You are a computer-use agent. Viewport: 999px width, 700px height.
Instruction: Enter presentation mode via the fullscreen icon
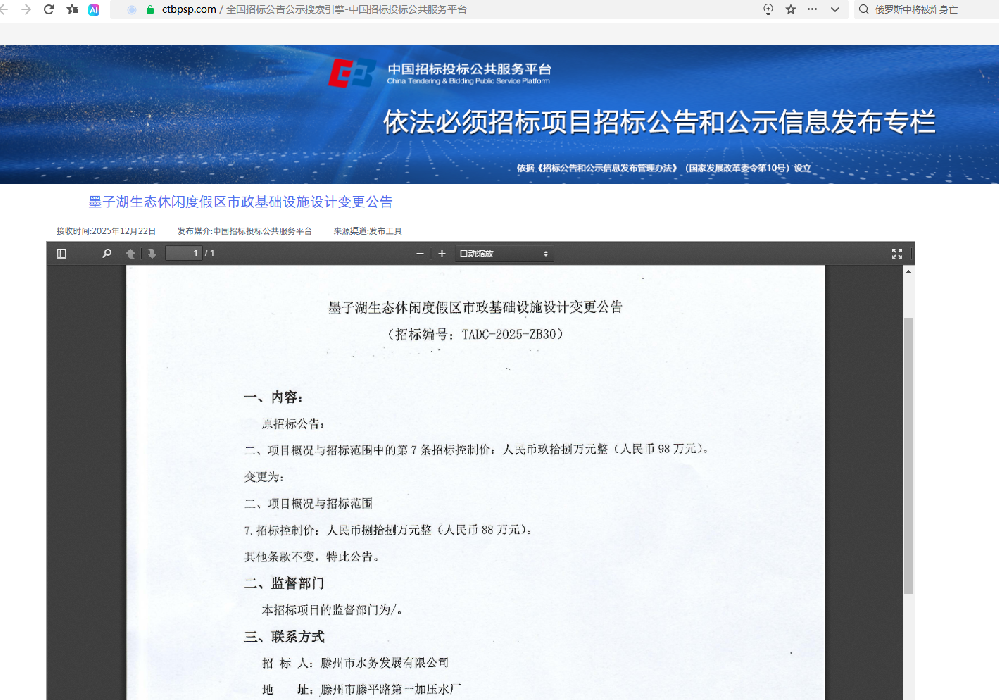897,253
